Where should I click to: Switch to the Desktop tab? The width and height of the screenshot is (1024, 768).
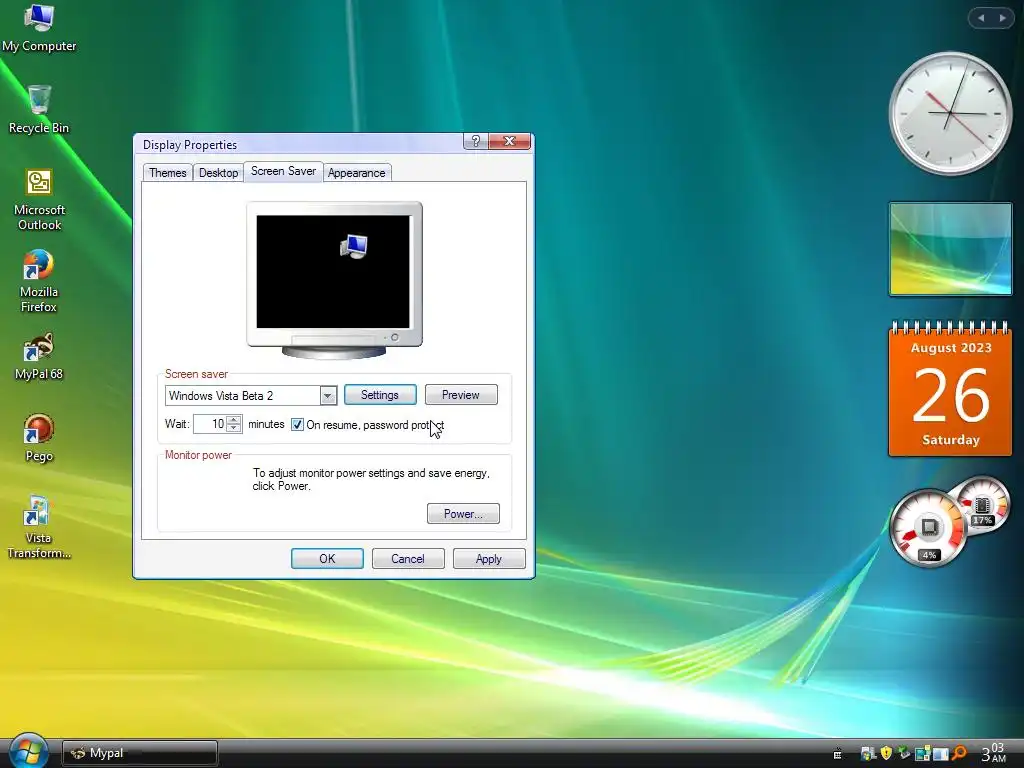click(218, 172)
